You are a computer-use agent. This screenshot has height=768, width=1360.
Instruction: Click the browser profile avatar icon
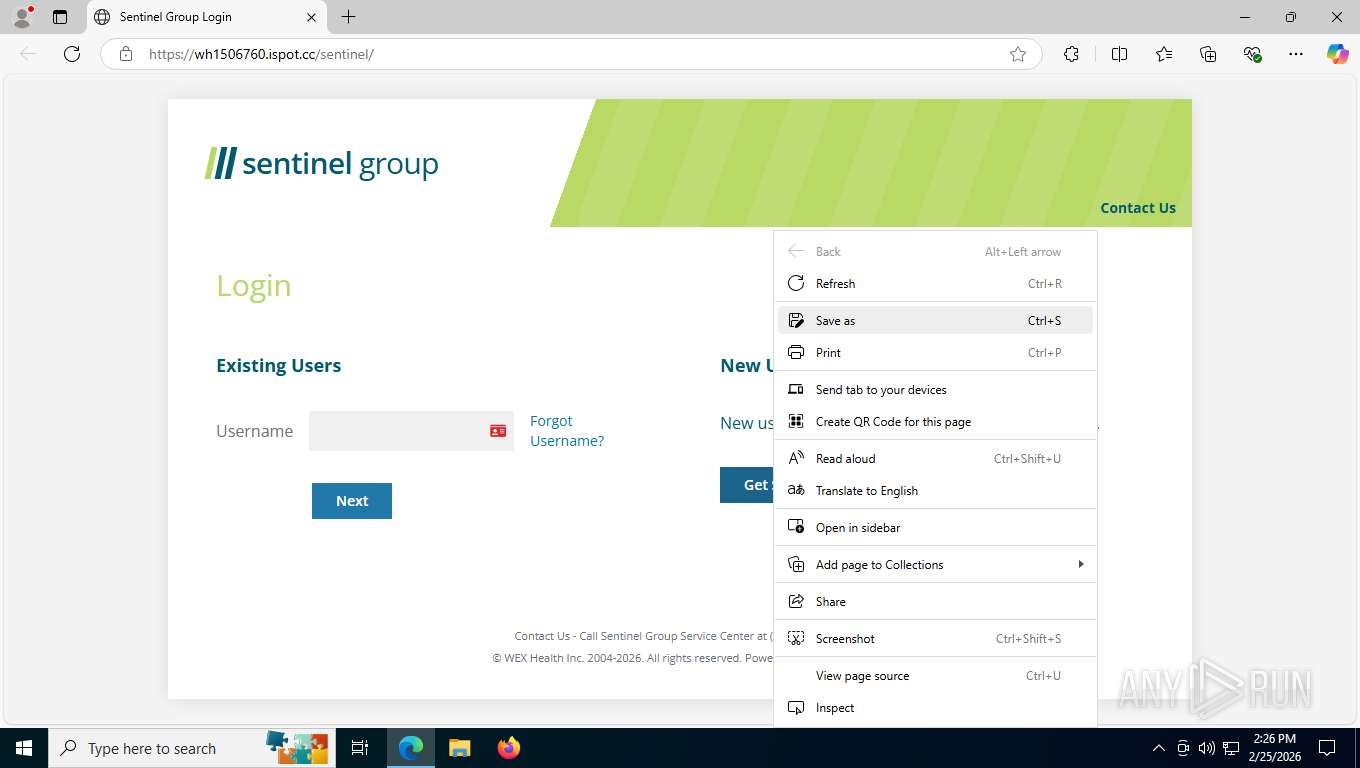click(22, 17)
